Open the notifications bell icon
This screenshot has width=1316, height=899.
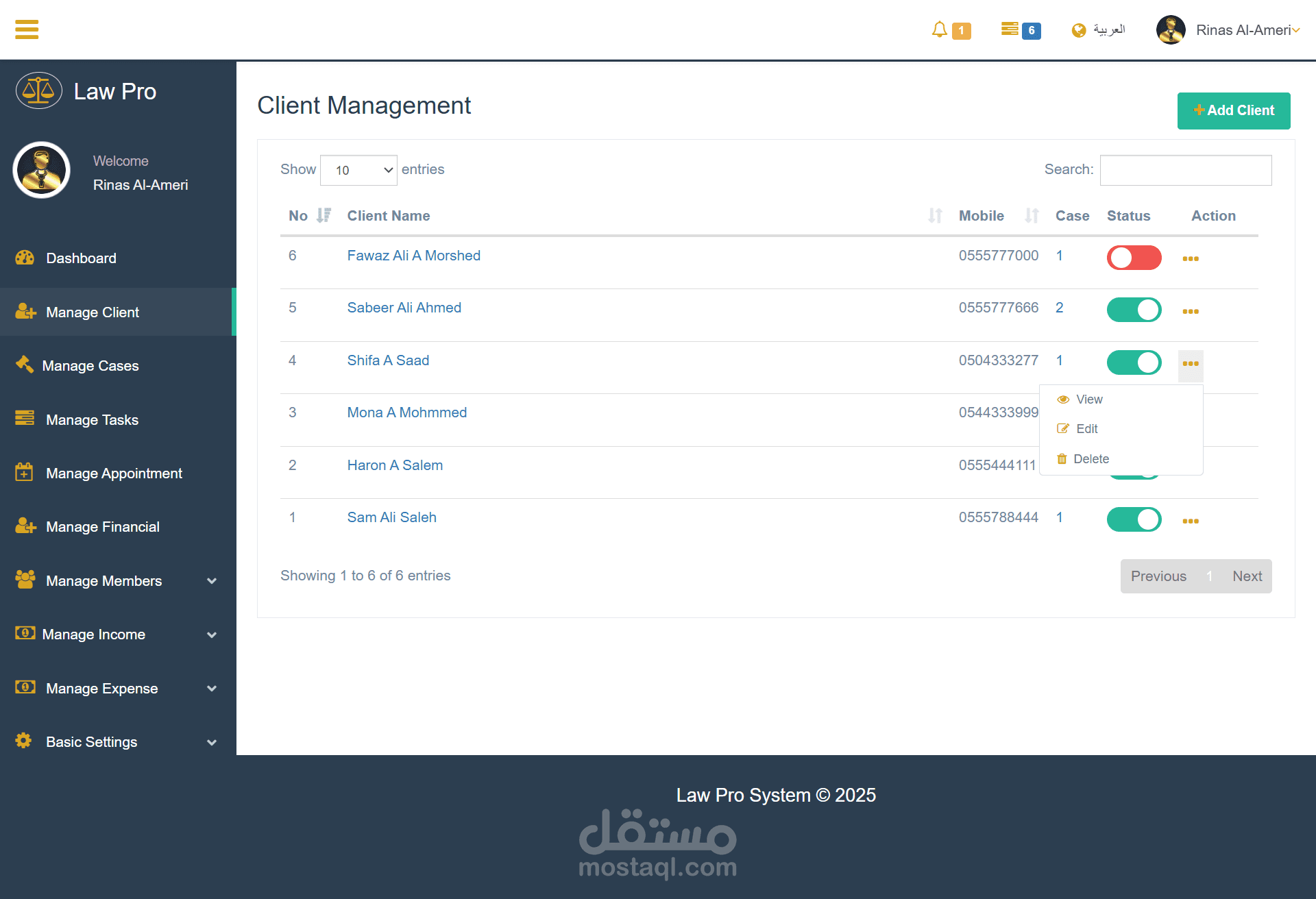click(939, 29)
